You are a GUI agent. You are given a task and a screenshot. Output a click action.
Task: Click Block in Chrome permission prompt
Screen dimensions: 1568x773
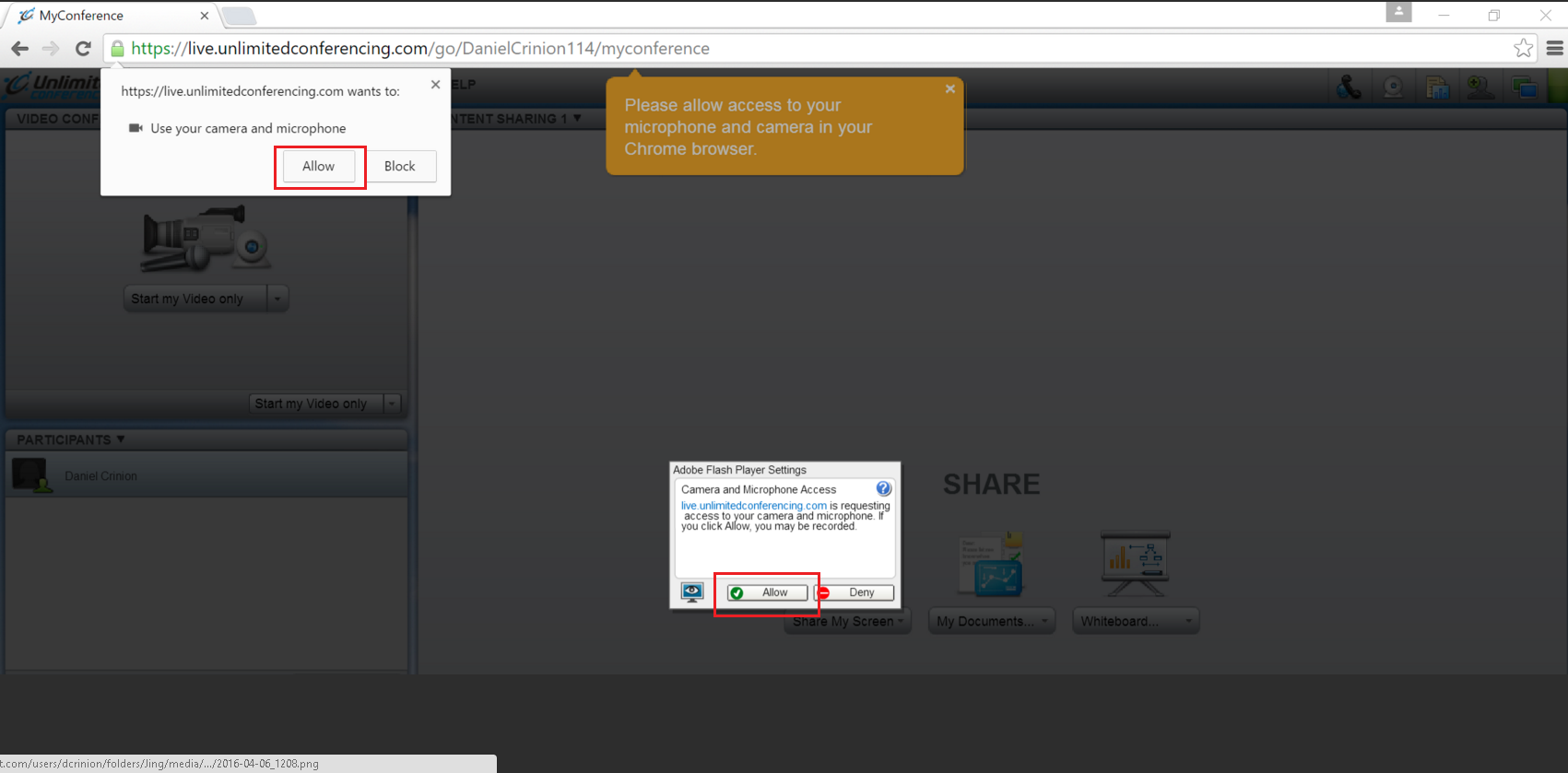(x=399, y=166)
